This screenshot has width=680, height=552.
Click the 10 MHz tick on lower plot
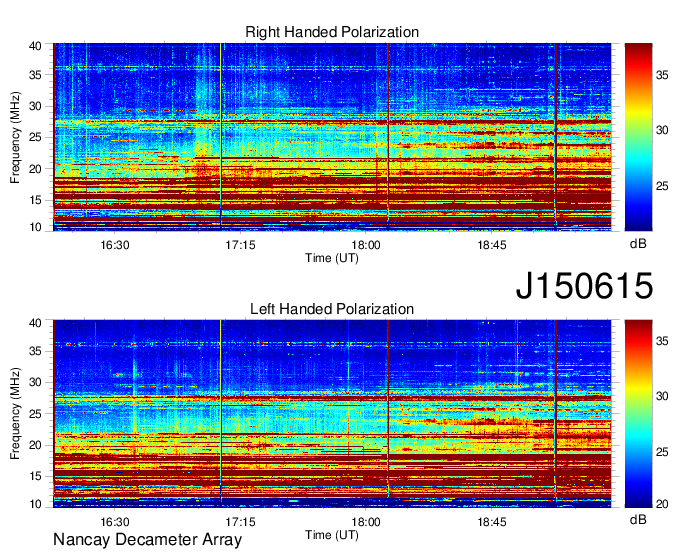[36, 504]
